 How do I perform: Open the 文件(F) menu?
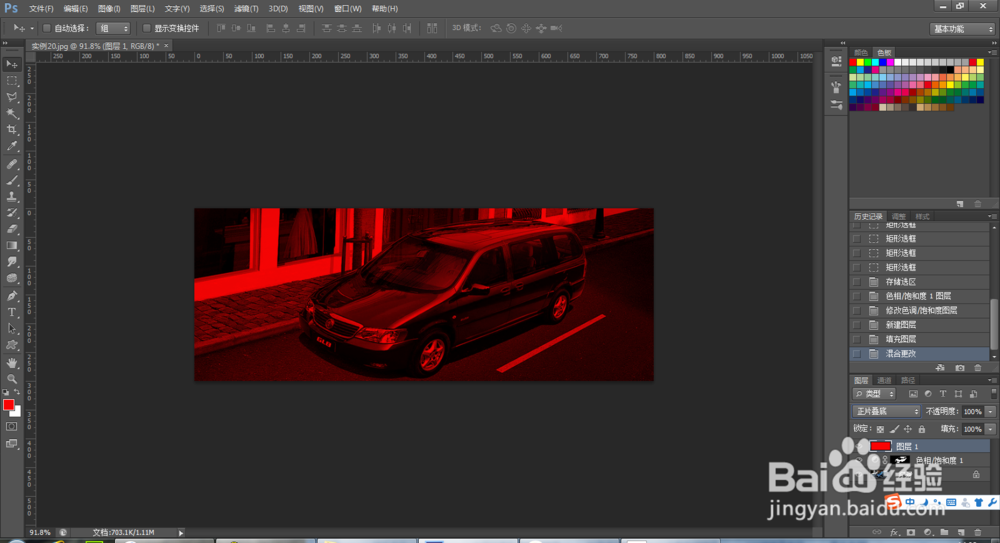tap(41, 9)
